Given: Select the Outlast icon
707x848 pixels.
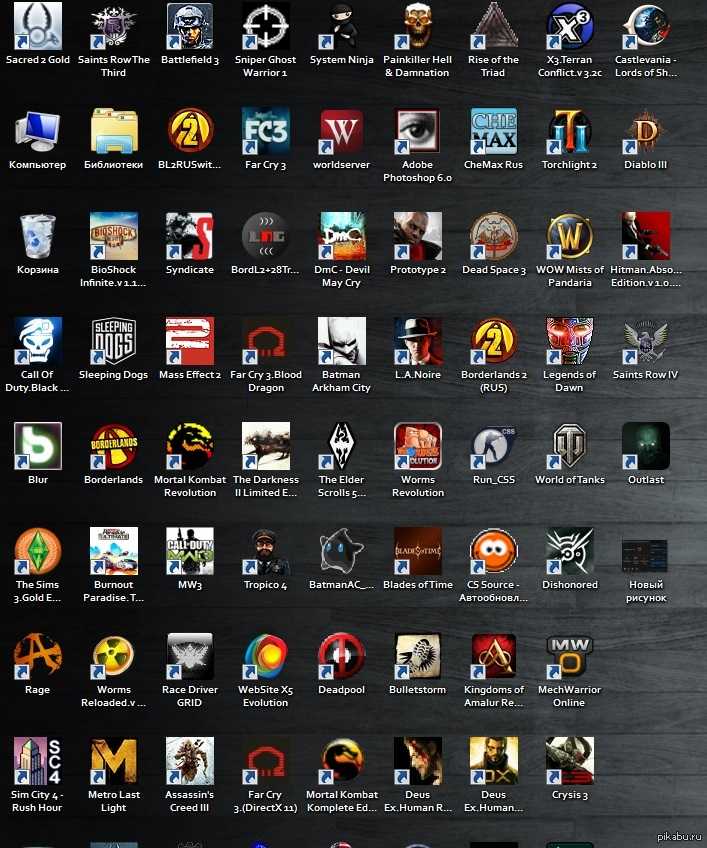Looking at the screenshot, I should click(x=646, y=446).
